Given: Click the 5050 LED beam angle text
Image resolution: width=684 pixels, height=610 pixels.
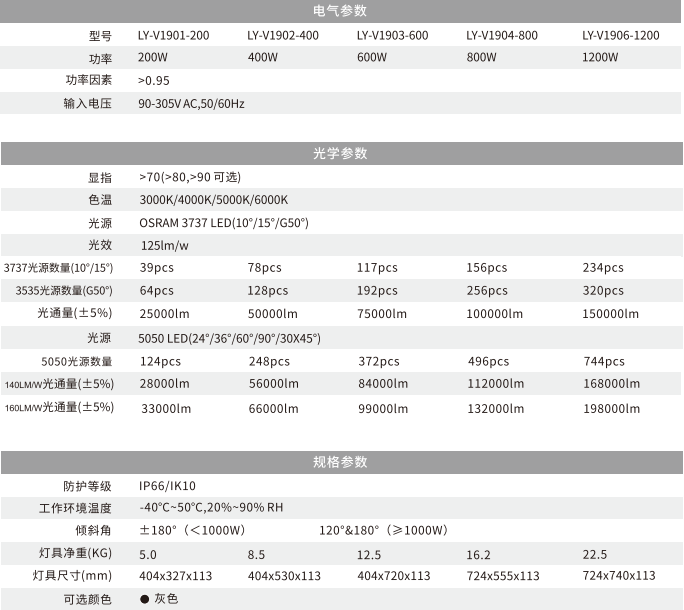Looking at the screenshot, I should click(229, 338).
